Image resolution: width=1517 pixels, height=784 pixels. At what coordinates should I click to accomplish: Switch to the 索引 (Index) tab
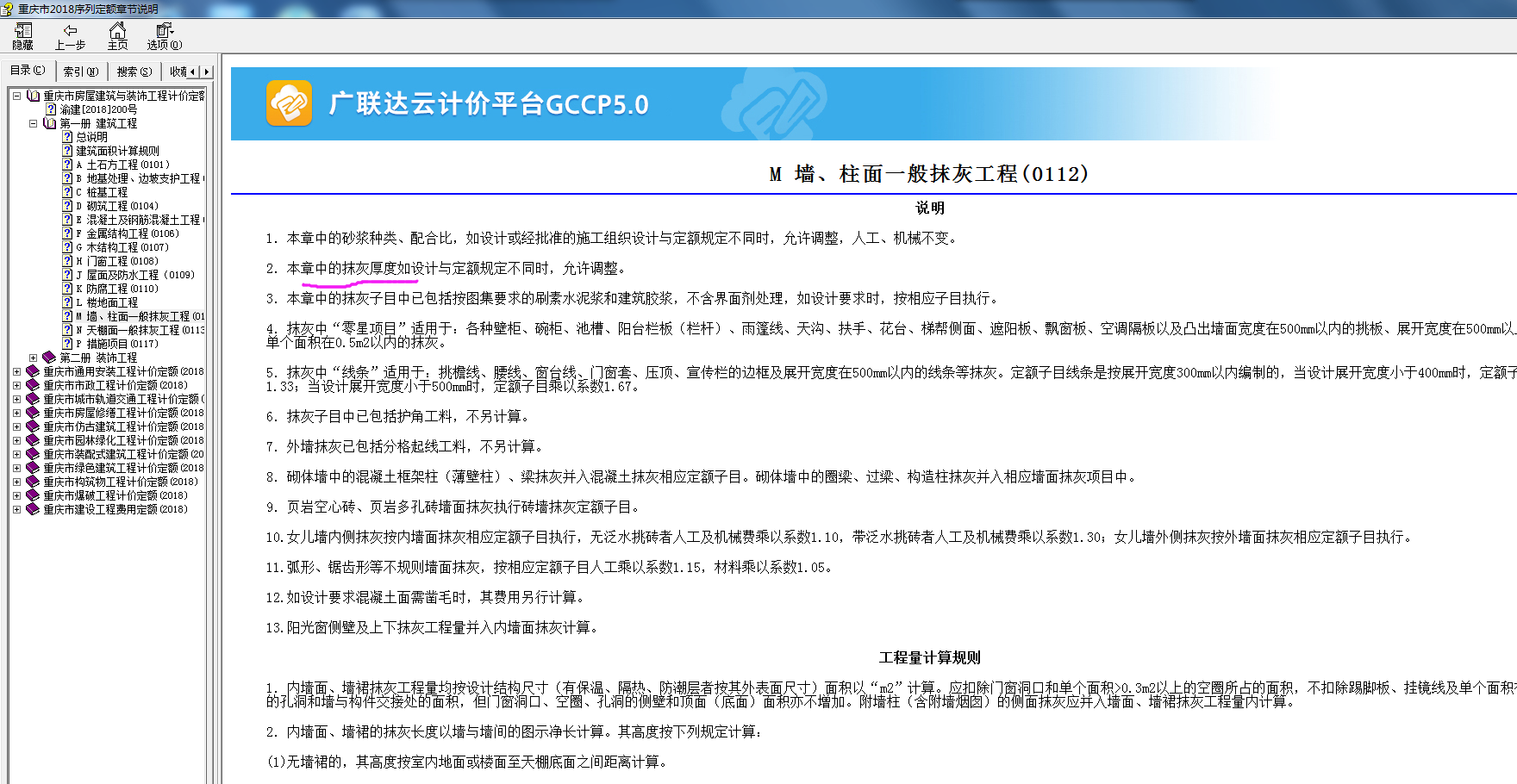[x=81, y=72]
